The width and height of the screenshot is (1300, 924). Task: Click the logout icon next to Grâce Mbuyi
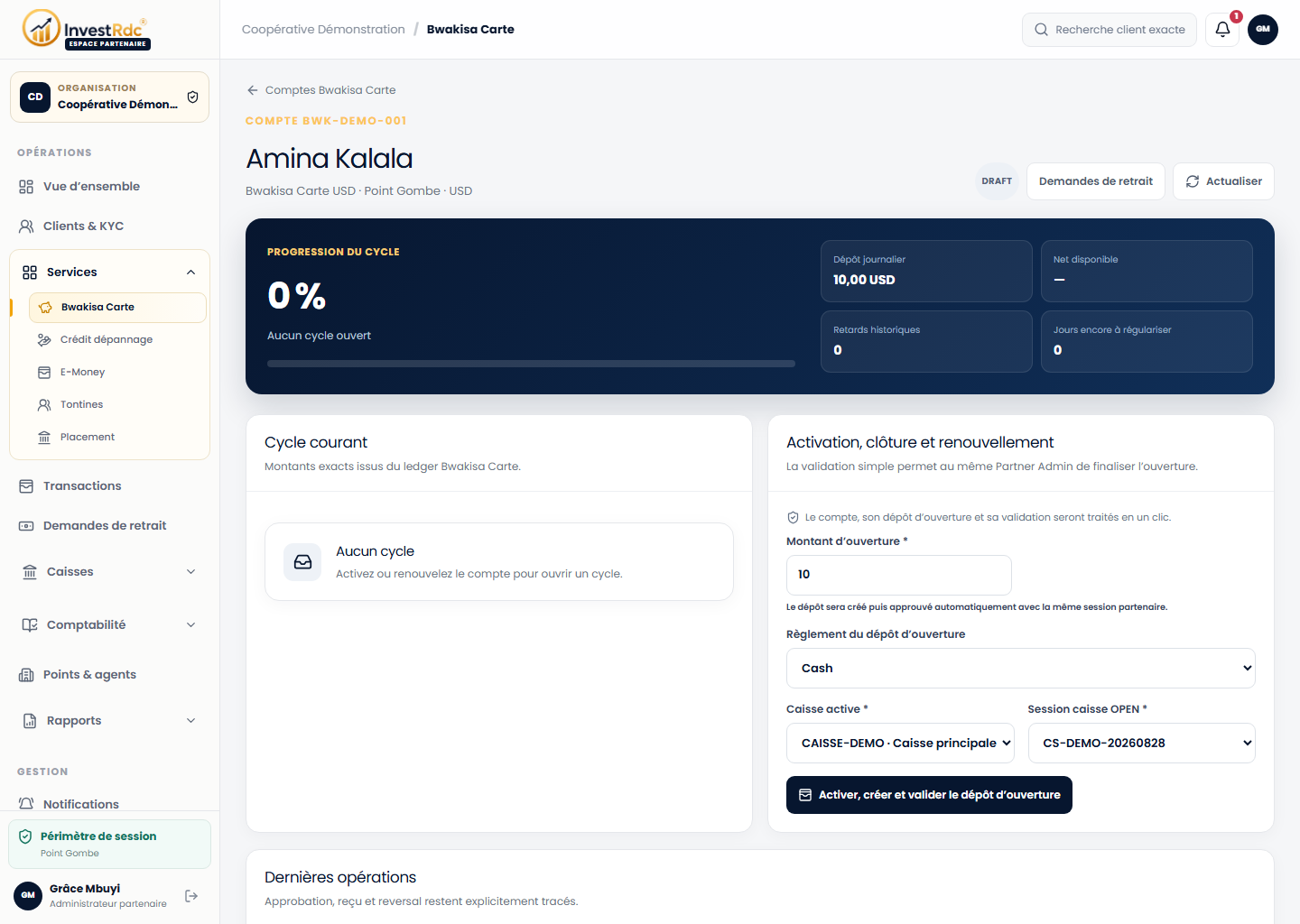click(191, 896)
